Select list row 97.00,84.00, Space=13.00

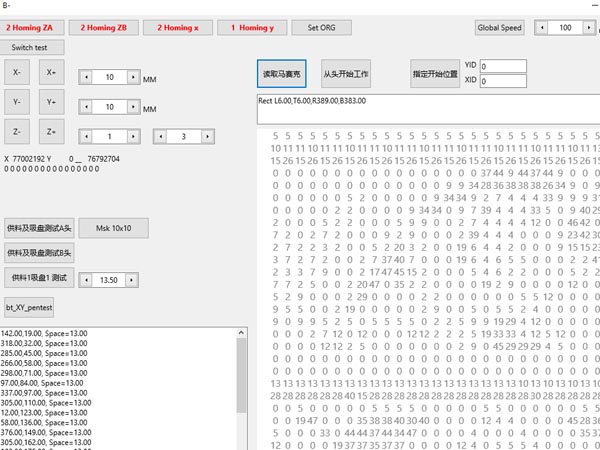pyautogui.click(x=42, y=383)
